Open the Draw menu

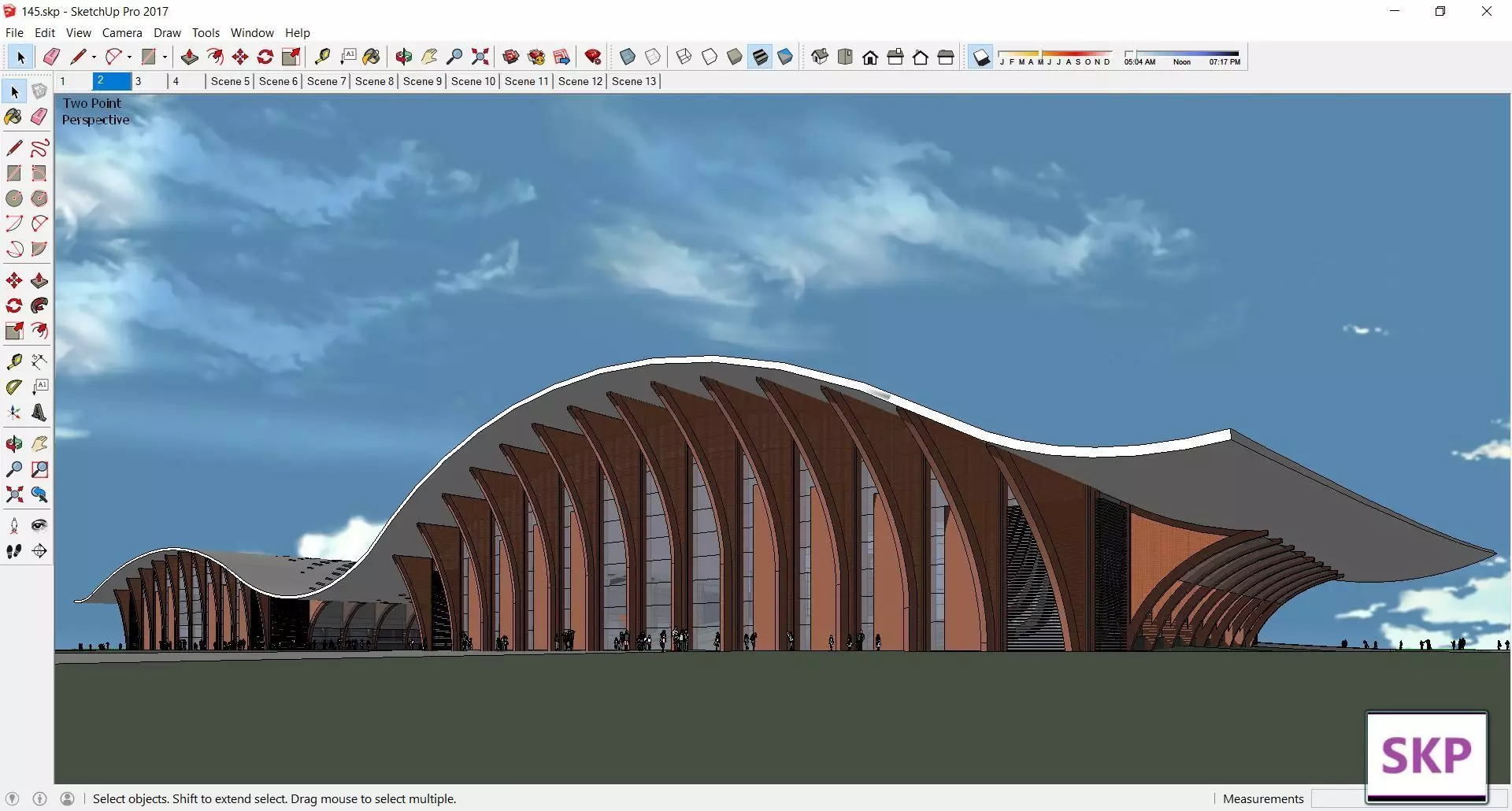pyautogui.click(x=167, y=32)
